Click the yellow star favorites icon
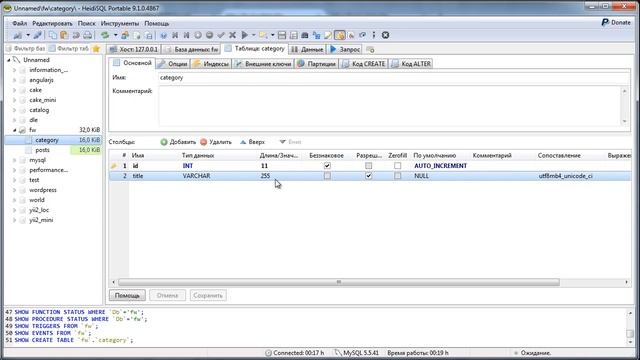640x360 pixels. tap(96, 49)
